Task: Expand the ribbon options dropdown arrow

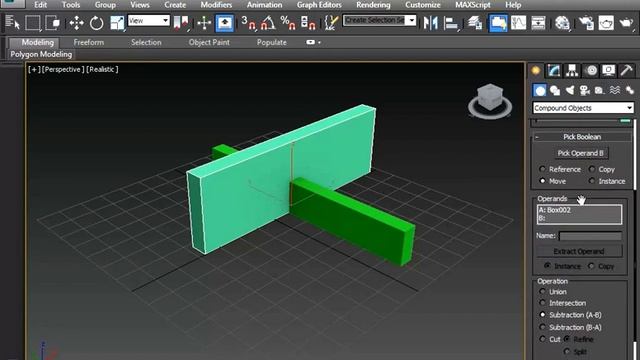Action: pos(319,42)
